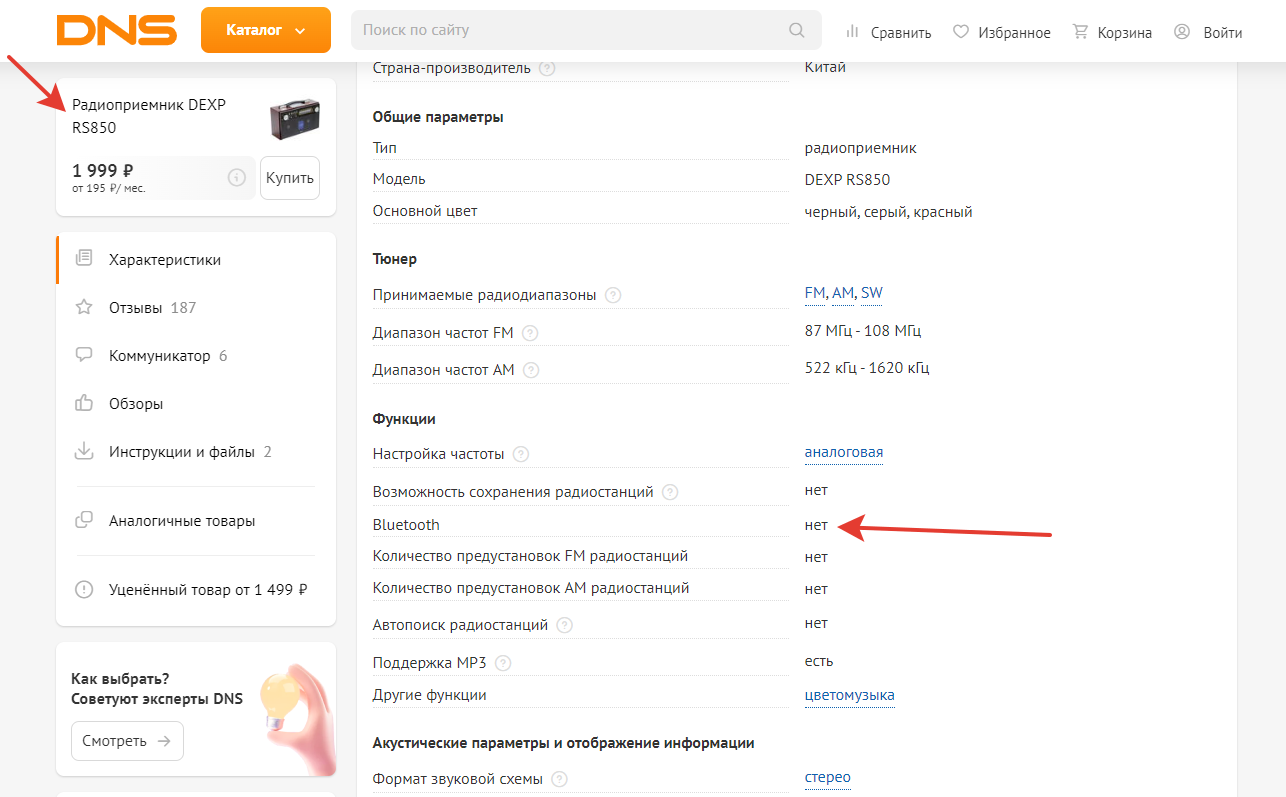The width and height of the screenshot is (1286, 797).
Task: Click the DNS logo
Action: pos(117,31)
